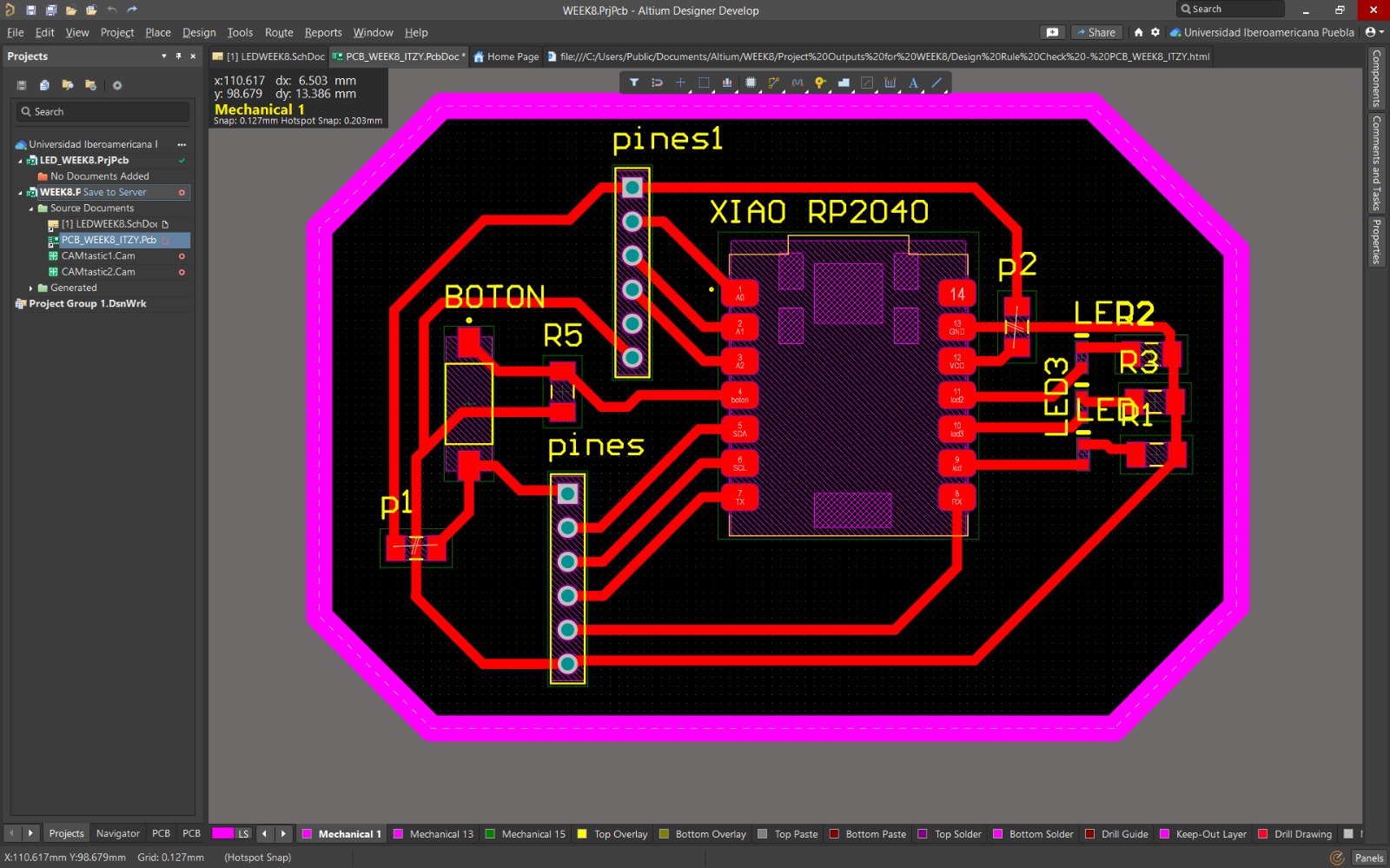Click the magenta current layer color swatch

[x=223, y=833]
